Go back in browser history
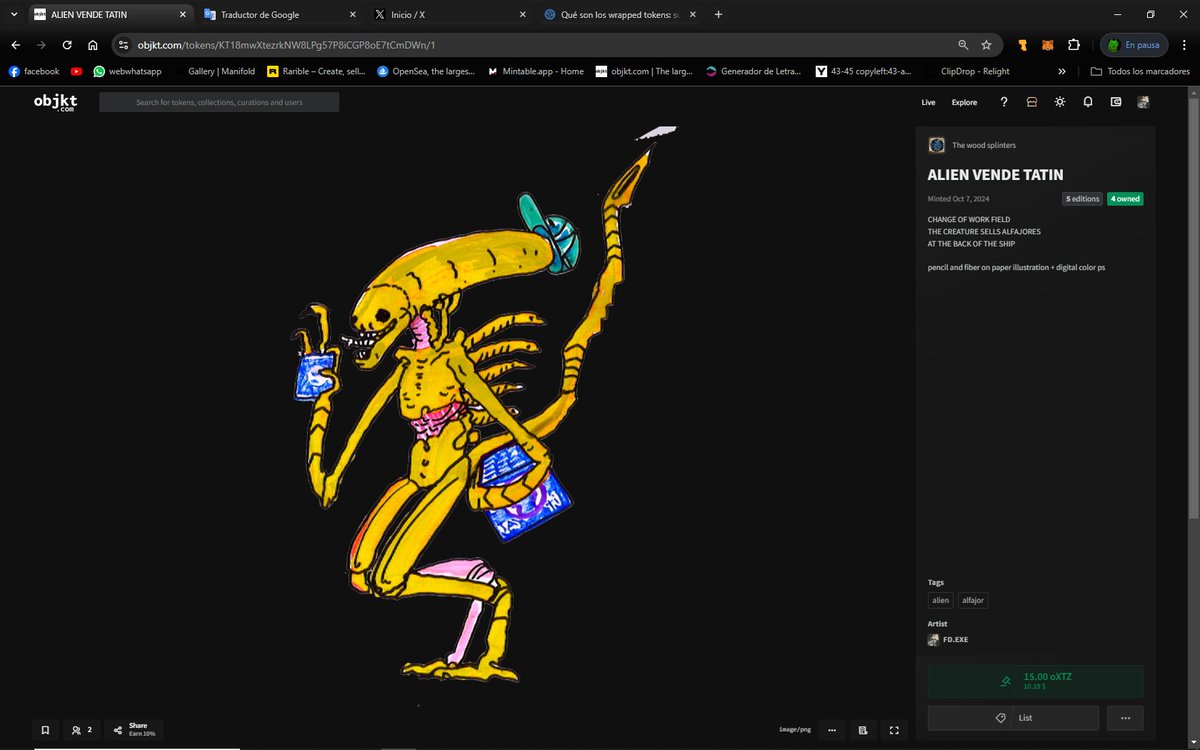Viewport: 1200px width, 750px height. pyautogui.click(x=15, y=45)
